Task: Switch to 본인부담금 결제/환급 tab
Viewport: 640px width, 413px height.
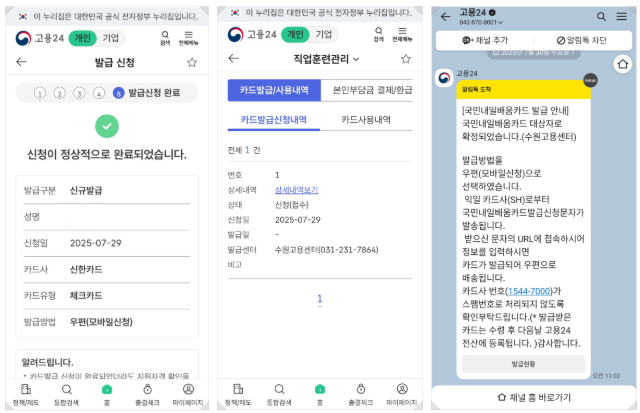Action: click(x=367, y=90)
